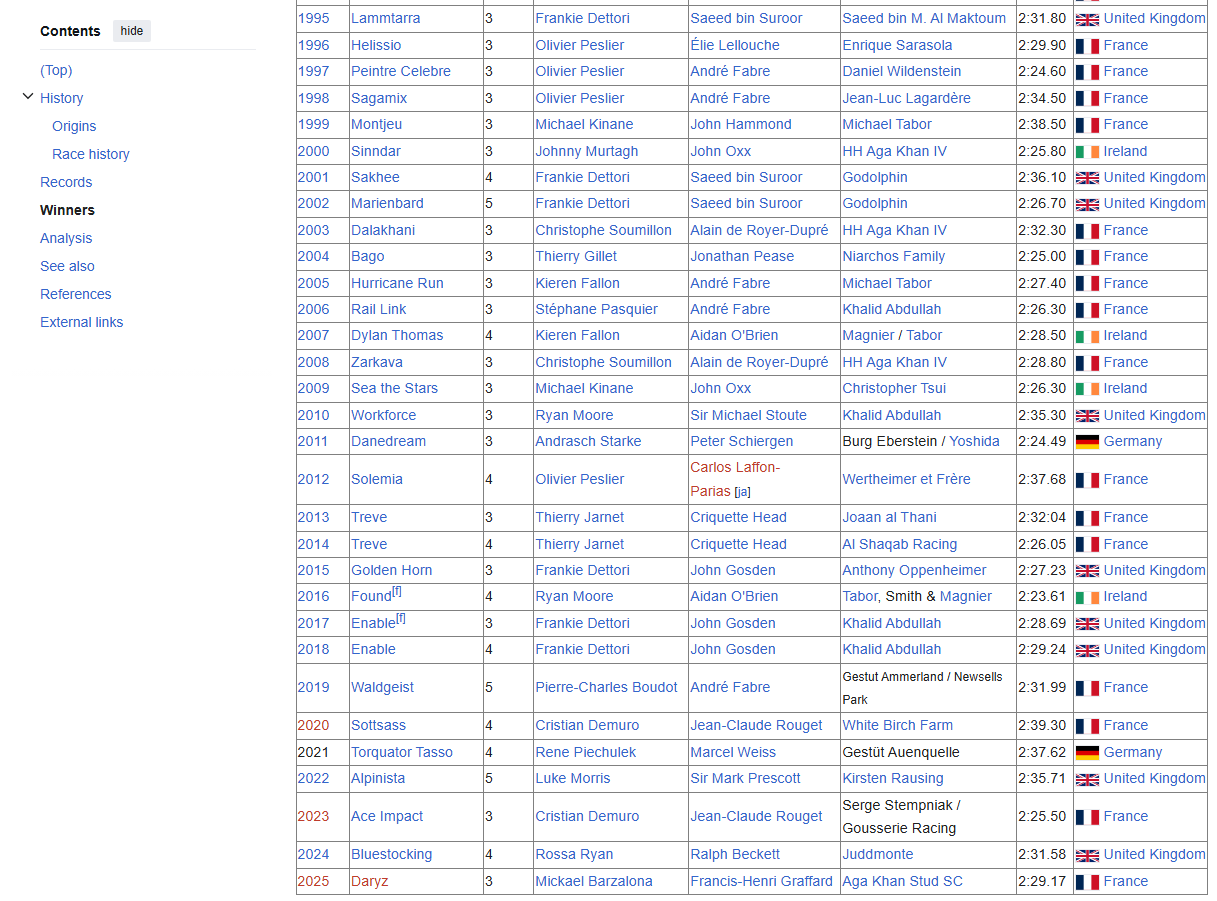Click the United Kingdom flag in the 1995 row

[1087, 18]
